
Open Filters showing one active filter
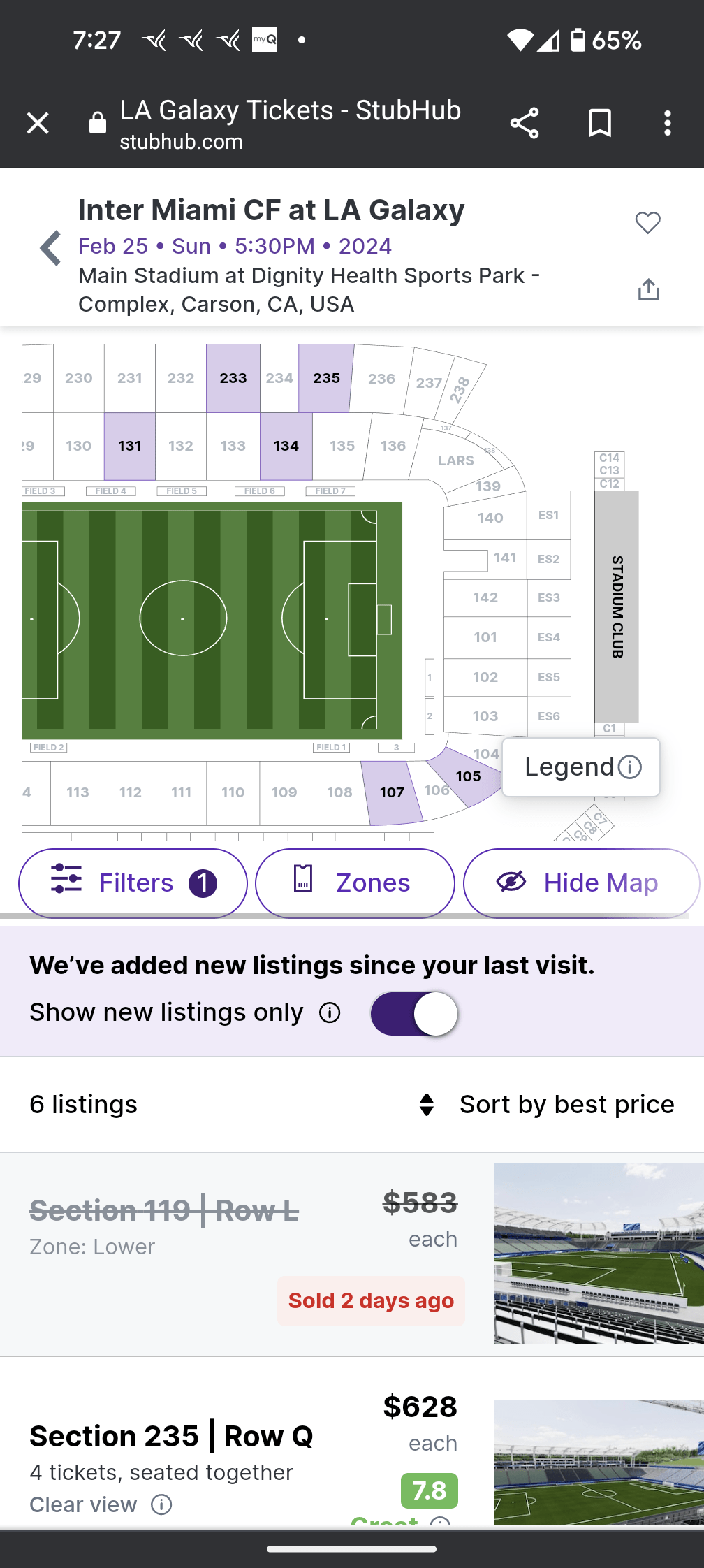133,883
